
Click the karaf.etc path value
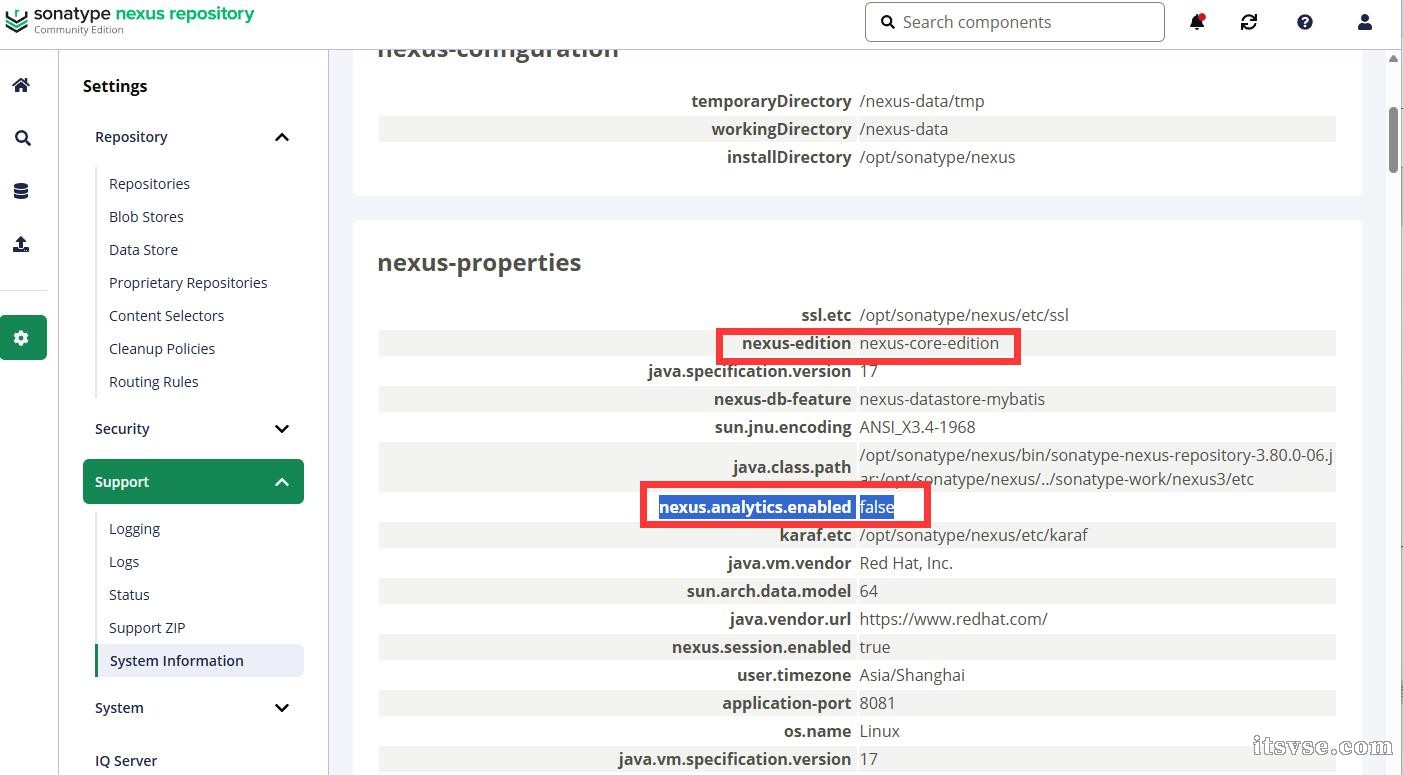pyautogui.click(x=973, y=535)
